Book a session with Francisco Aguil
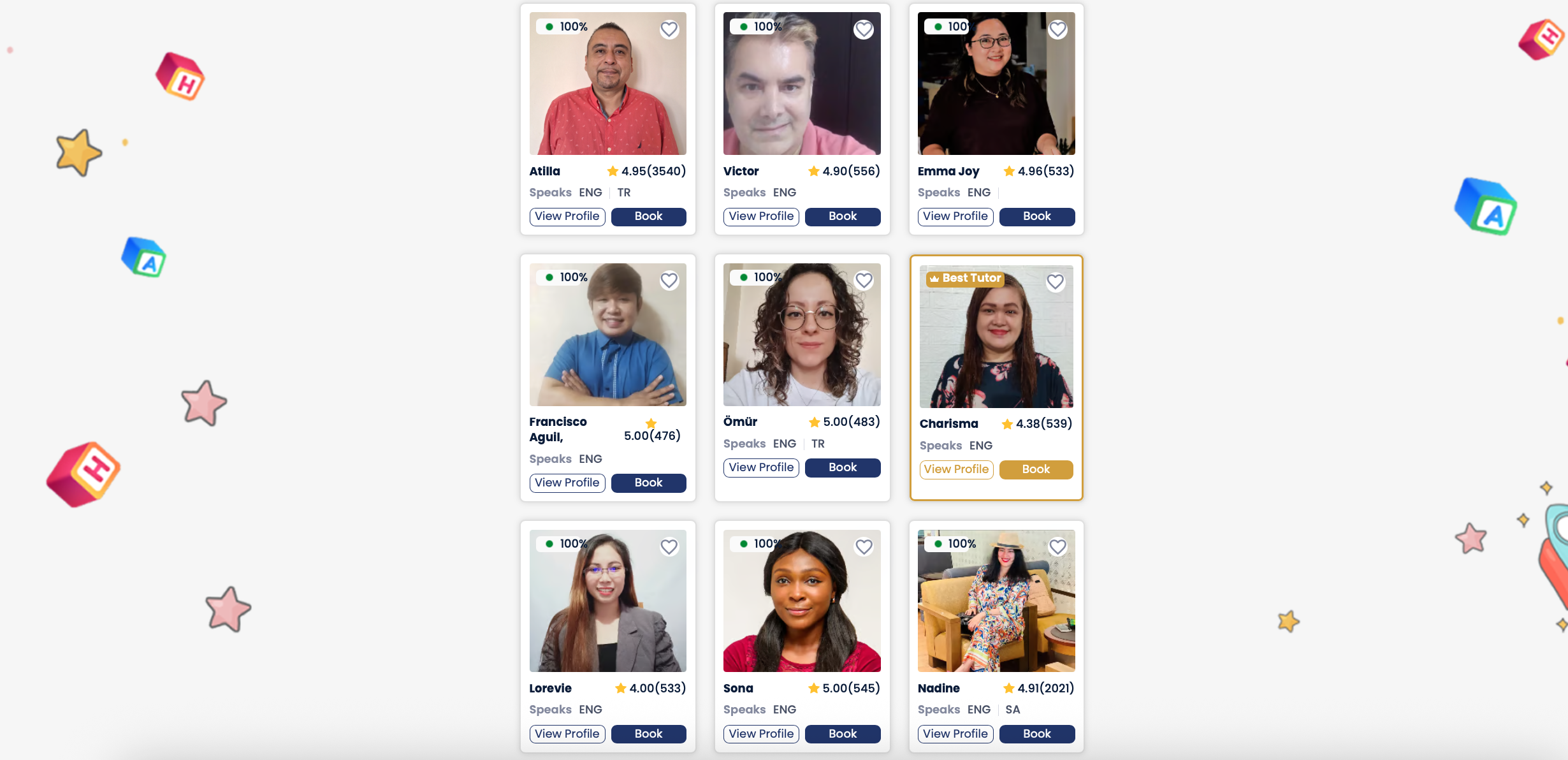Viewport: 1568px width, 760px height. coord(648,483)
